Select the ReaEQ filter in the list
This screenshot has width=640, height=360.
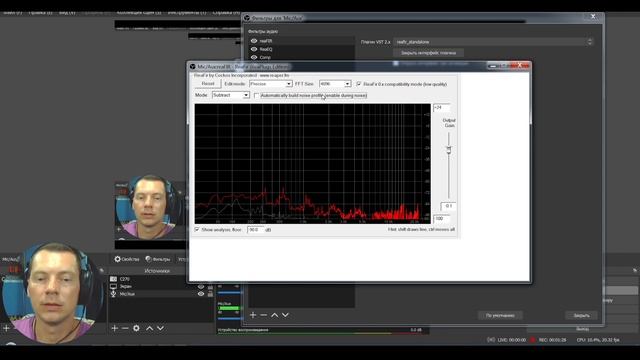302,49
